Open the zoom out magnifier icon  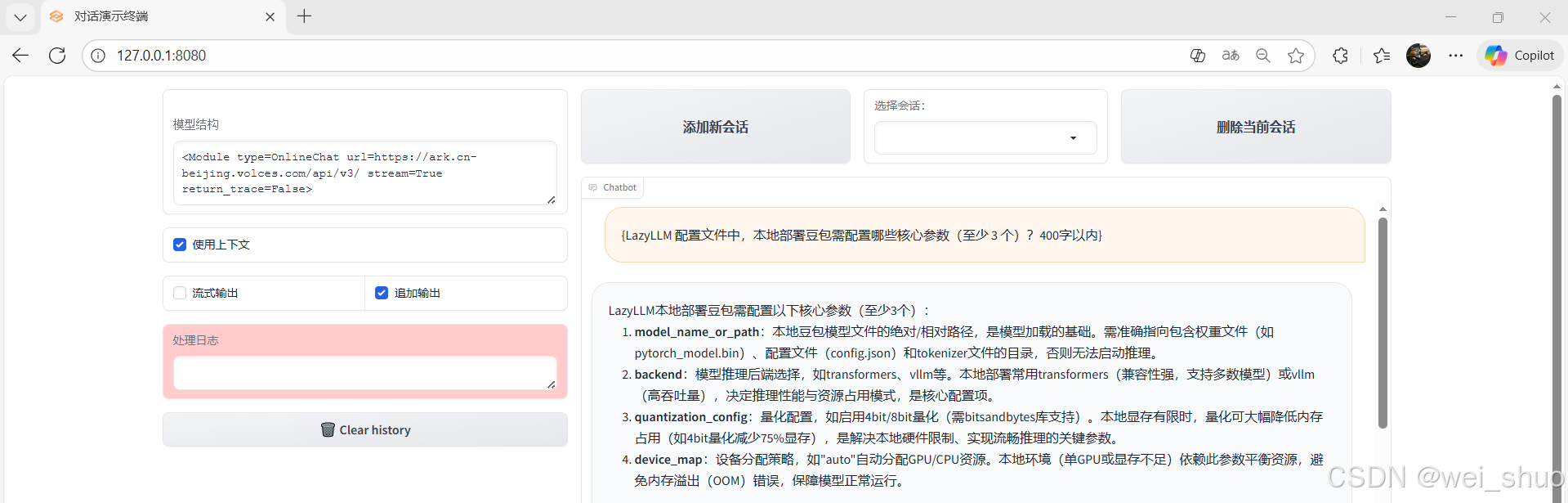1263,56
